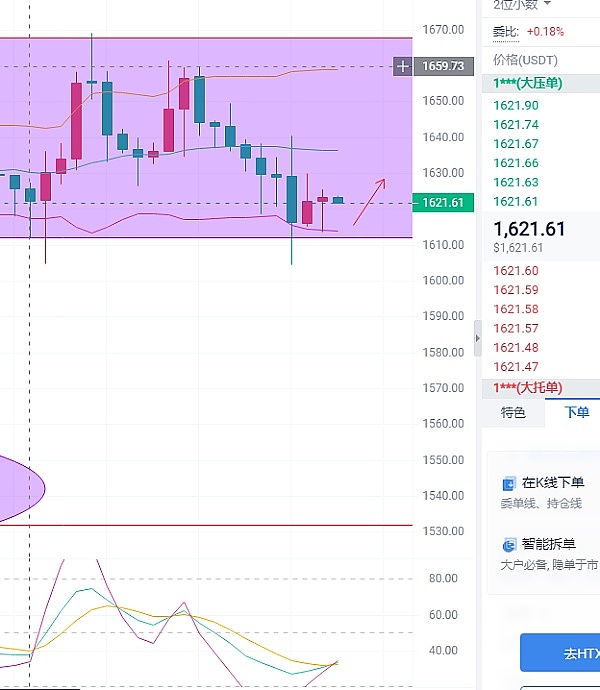This screenshot has width=600, height=690.
Task: Select the ask price 1621.90 in order book
Action: [516, 105]
